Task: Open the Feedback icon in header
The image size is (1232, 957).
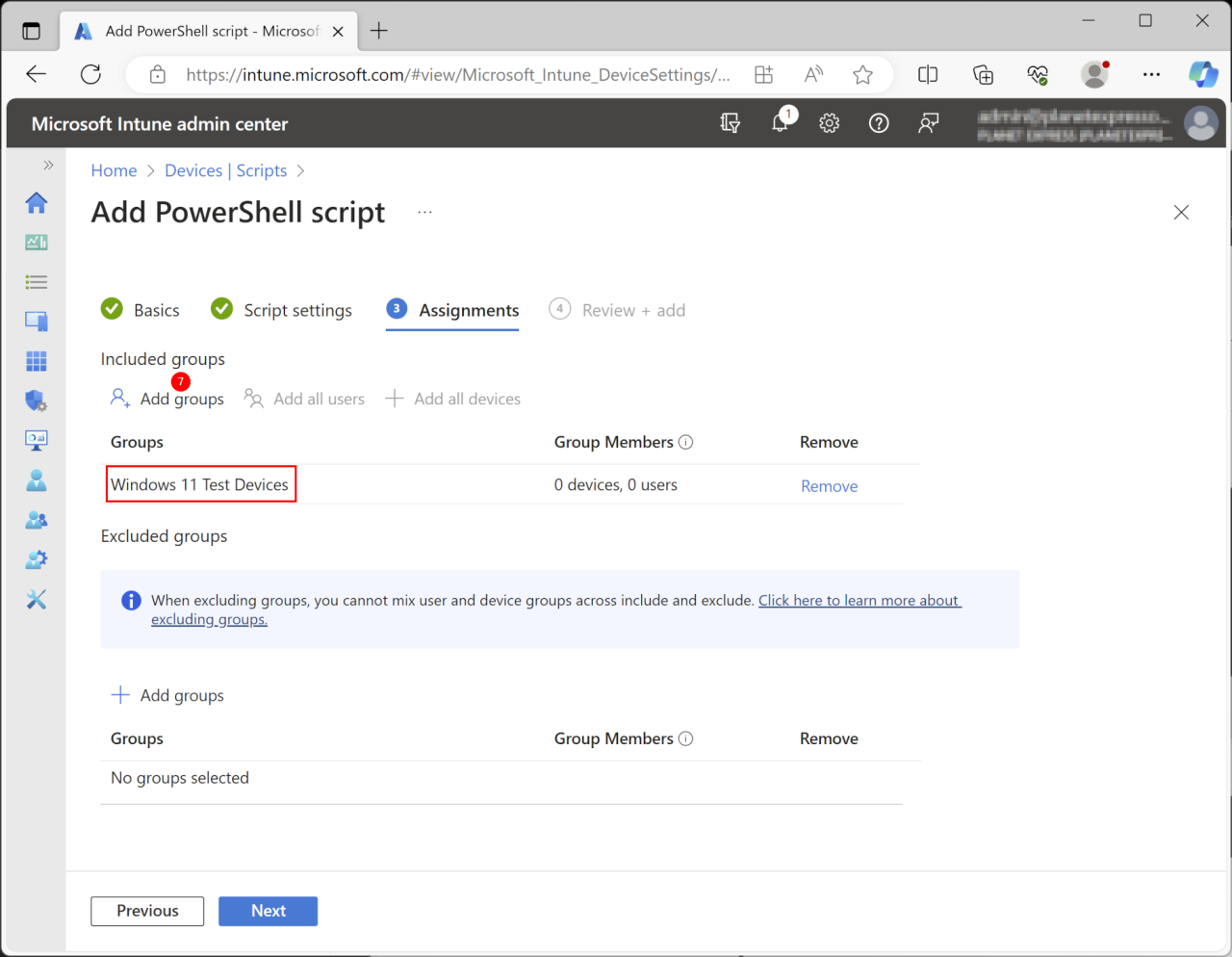Action: point(928,123)
